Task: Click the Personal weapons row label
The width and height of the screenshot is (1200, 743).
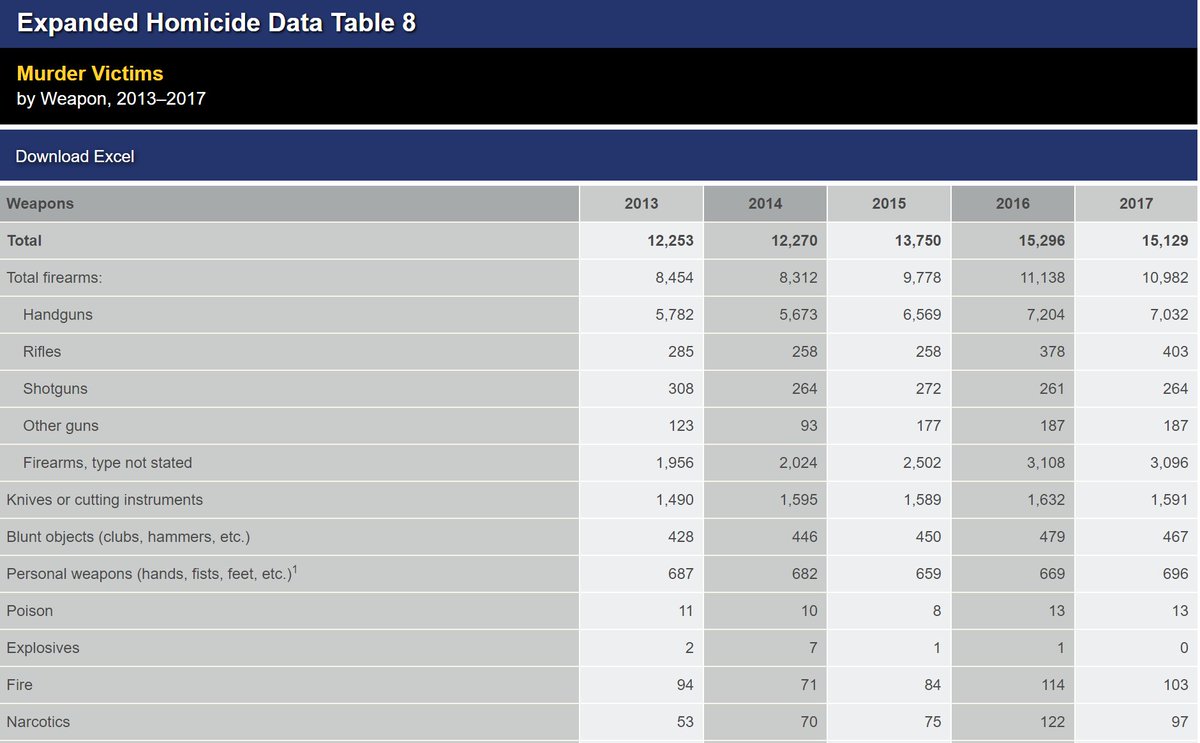Action: [150, 573]
